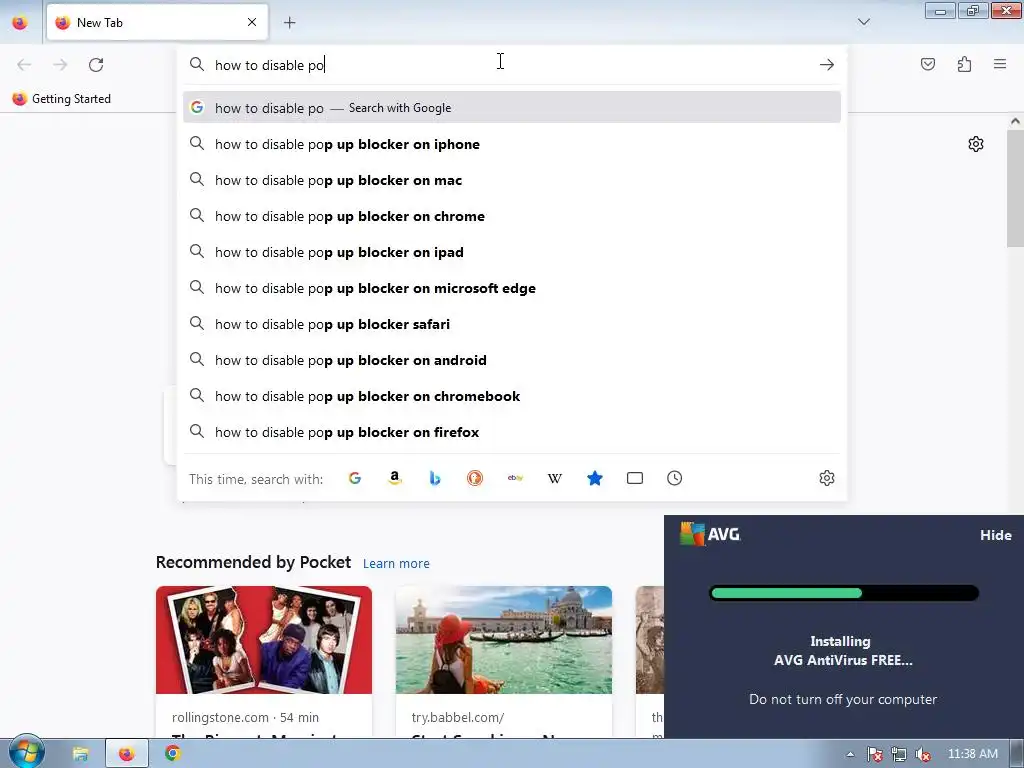Search this time with eBay icon
The width and height of the screenshot is (1024, 768).
[515, 478]
